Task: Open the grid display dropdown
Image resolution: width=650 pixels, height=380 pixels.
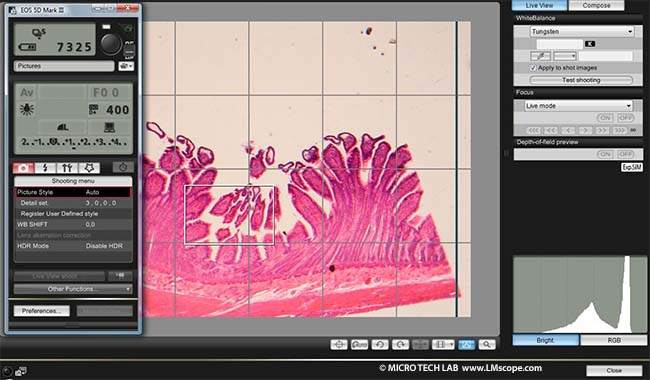Action: click(443, 344)
